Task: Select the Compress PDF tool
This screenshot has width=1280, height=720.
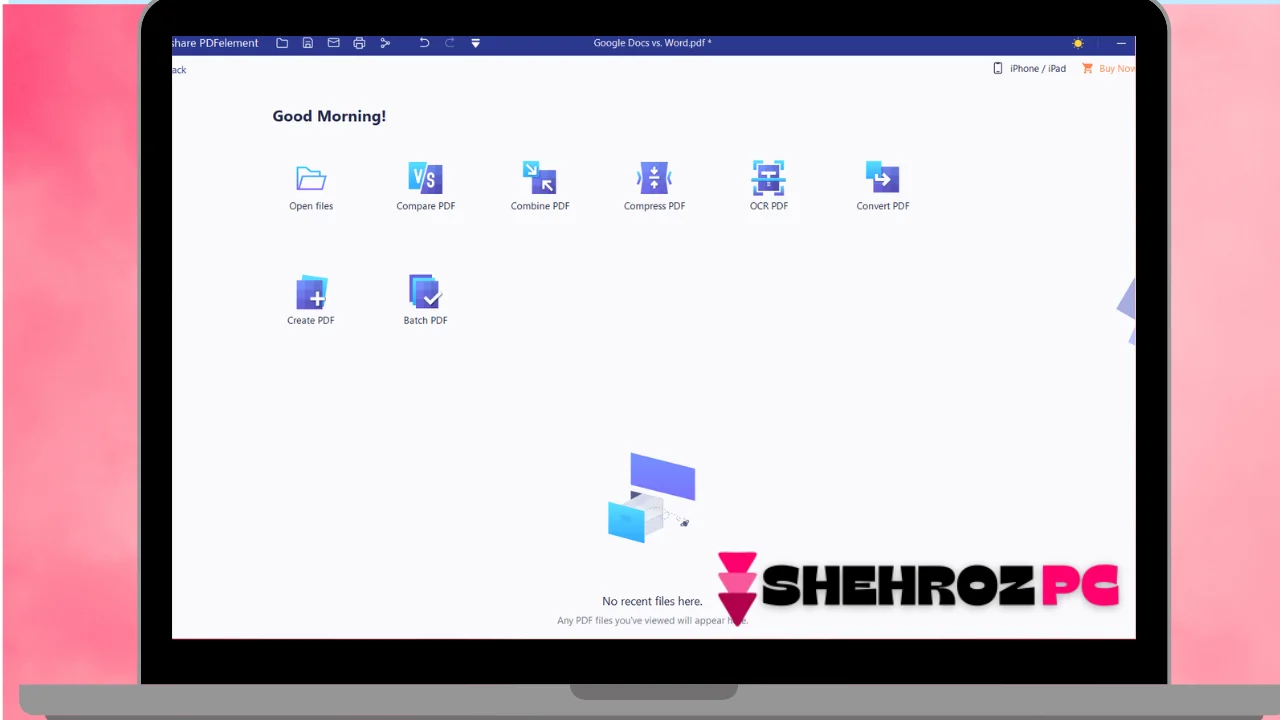Action: click(654, 187)
